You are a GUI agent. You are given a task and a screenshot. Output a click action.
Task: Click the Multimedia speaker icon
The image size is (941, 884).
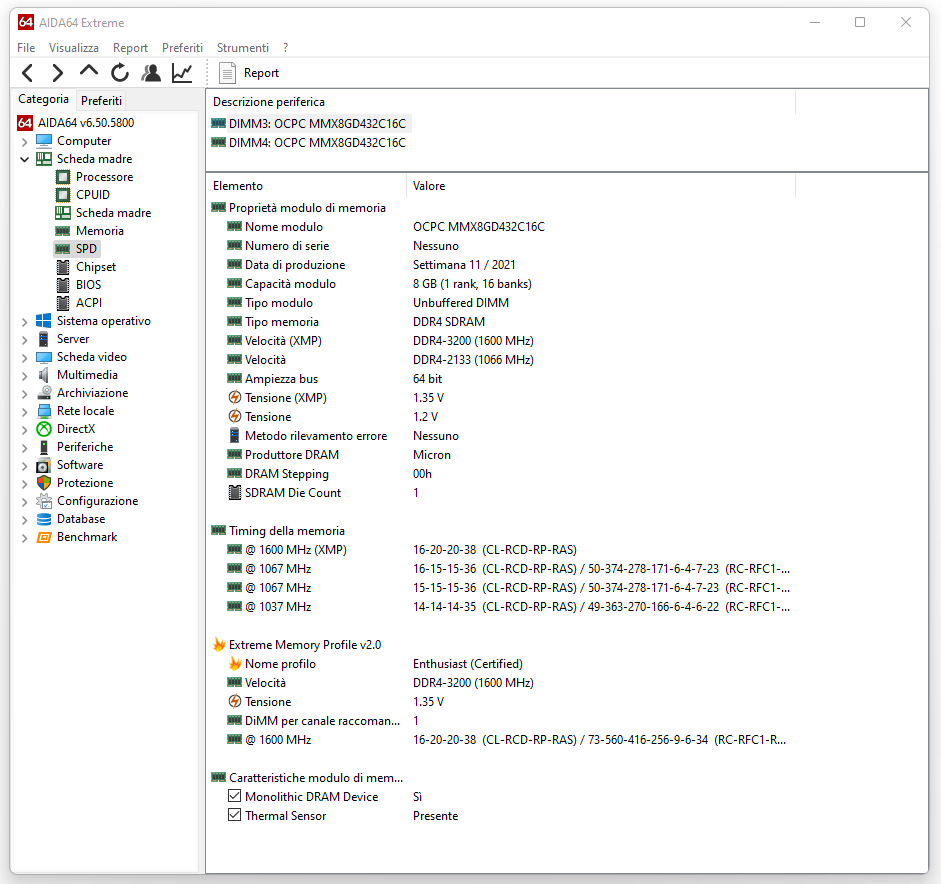point(44,375)
